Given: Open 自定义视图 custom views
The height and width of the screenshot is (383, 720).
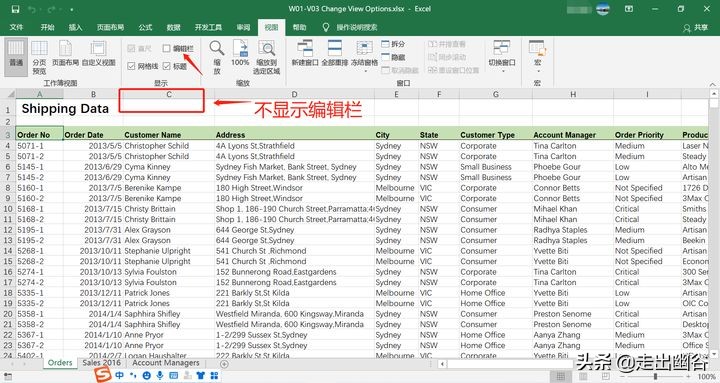Looking at the screenshot, I should click(98, 53).
